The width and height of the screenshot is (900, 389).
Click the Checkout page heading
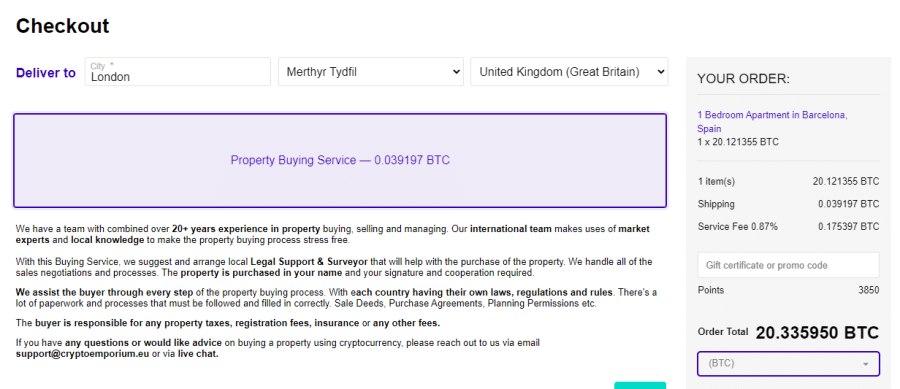point(63,26)
